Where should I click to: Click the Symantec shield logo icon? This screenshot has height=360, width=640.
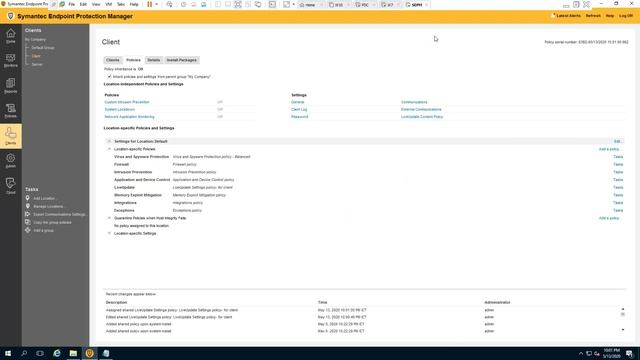[x=11, y=16]
